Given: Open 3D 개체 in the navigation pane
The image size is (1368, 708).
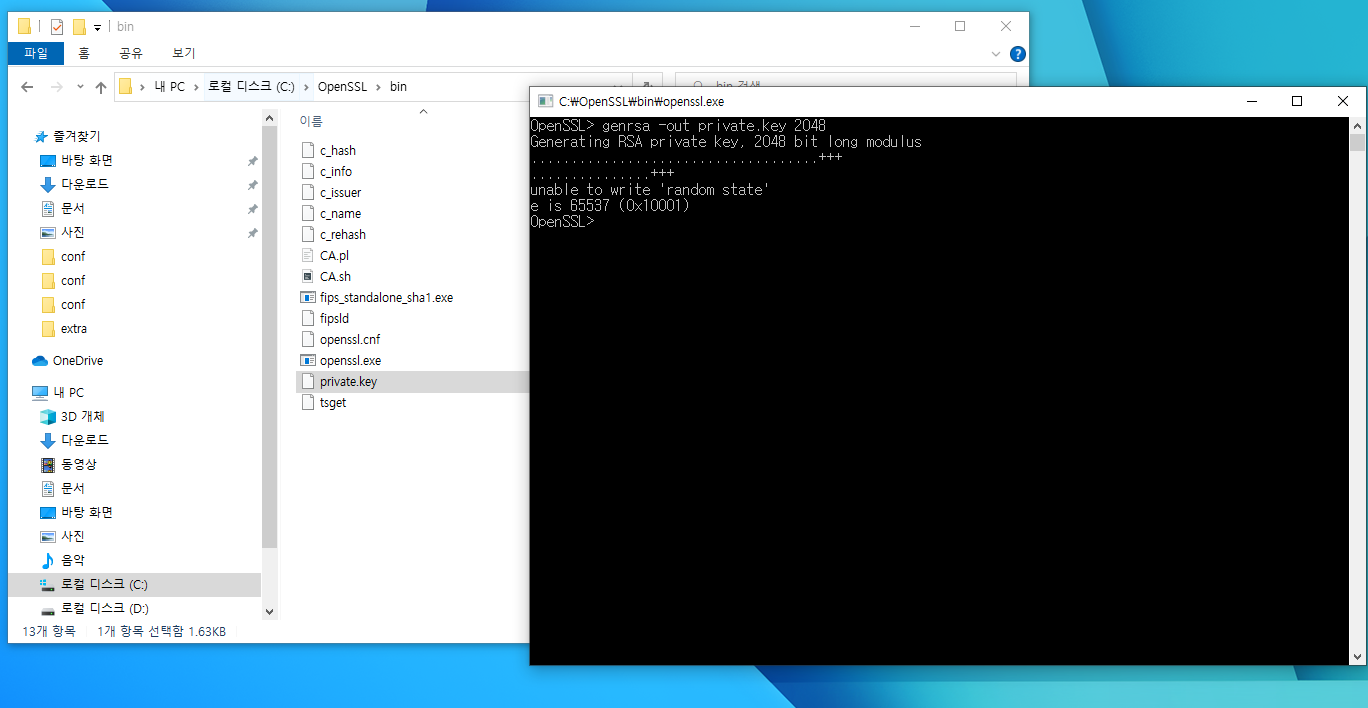Looking at the screenshot, I should click(83, 416).
